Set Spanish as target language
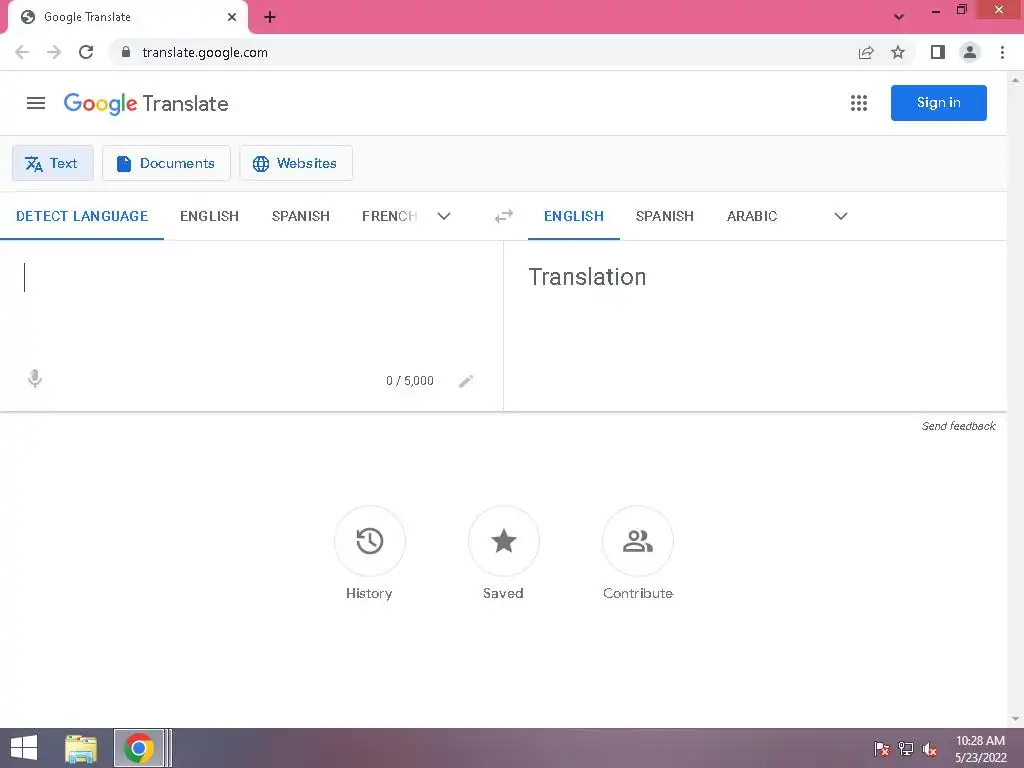The width and height of the screenshot is (1024, 768). pyautogui.click(x=665, y=216)
